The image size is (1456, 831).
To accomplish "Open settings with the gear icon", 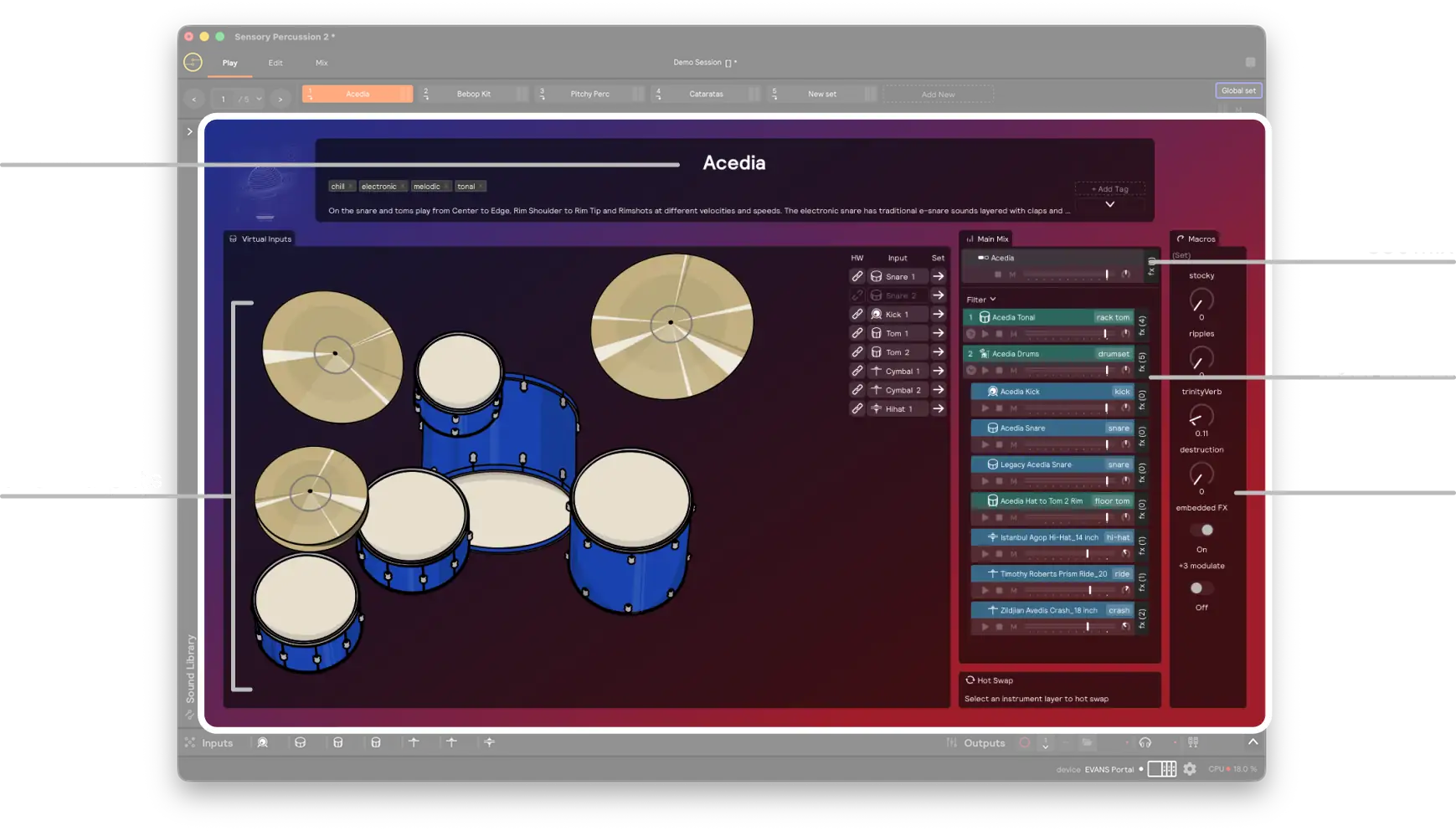I will pos(1190,768).
